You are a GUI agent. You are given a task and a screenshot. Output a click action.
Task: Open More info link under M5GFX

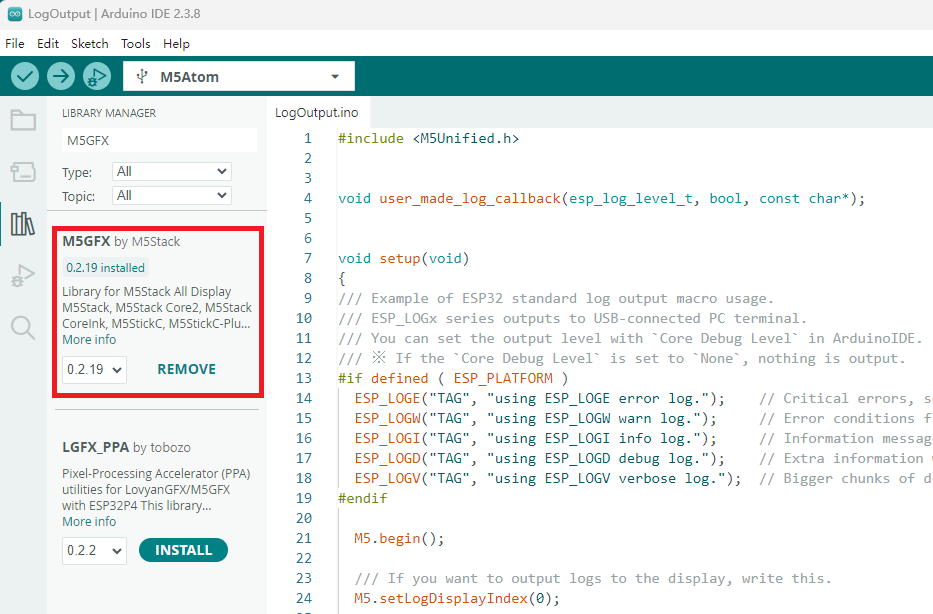click(89, 340)
